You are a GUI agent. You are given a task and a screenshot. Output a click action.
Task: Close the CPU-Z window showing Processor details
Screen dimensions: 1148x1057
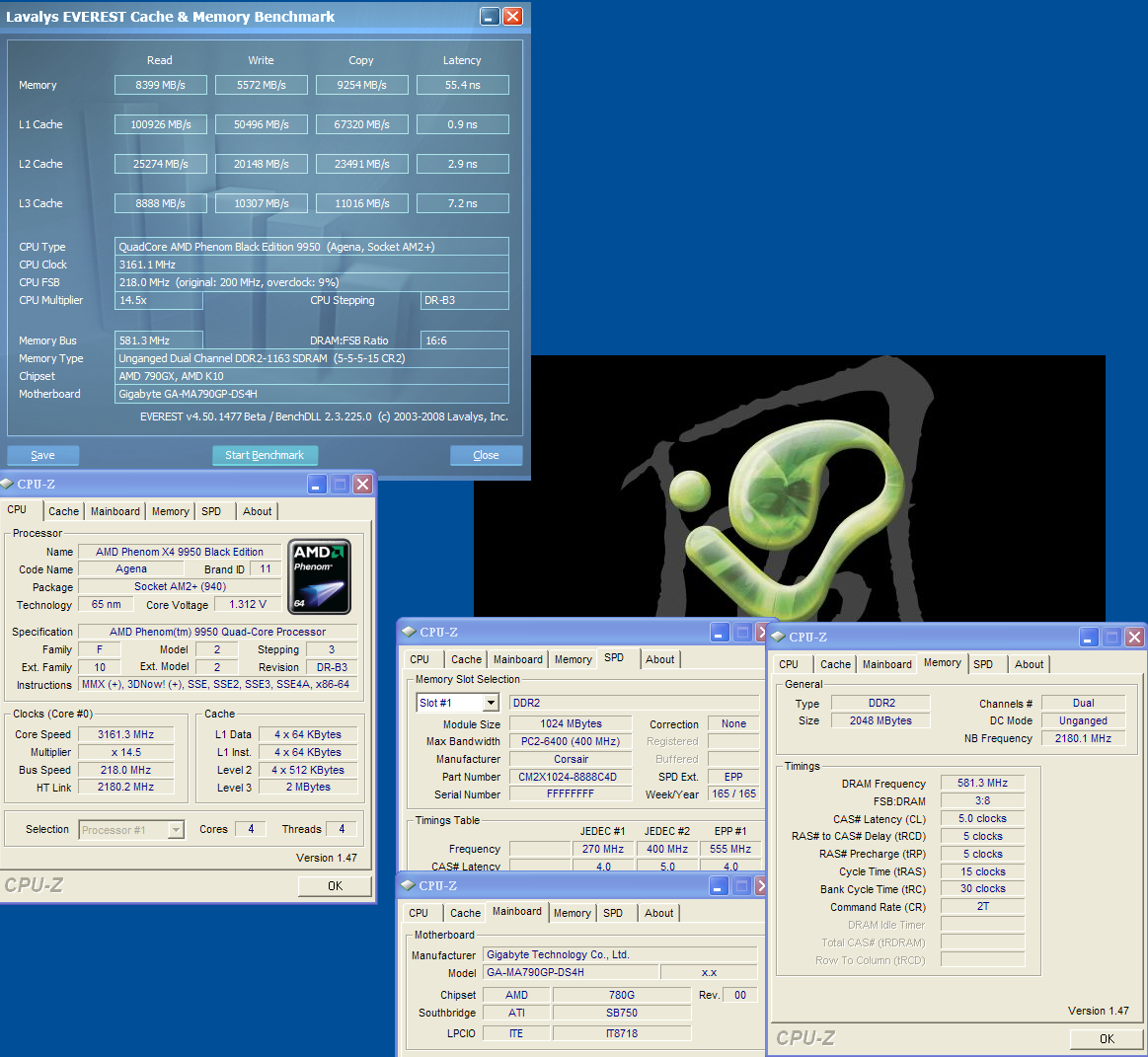point(362,485)
